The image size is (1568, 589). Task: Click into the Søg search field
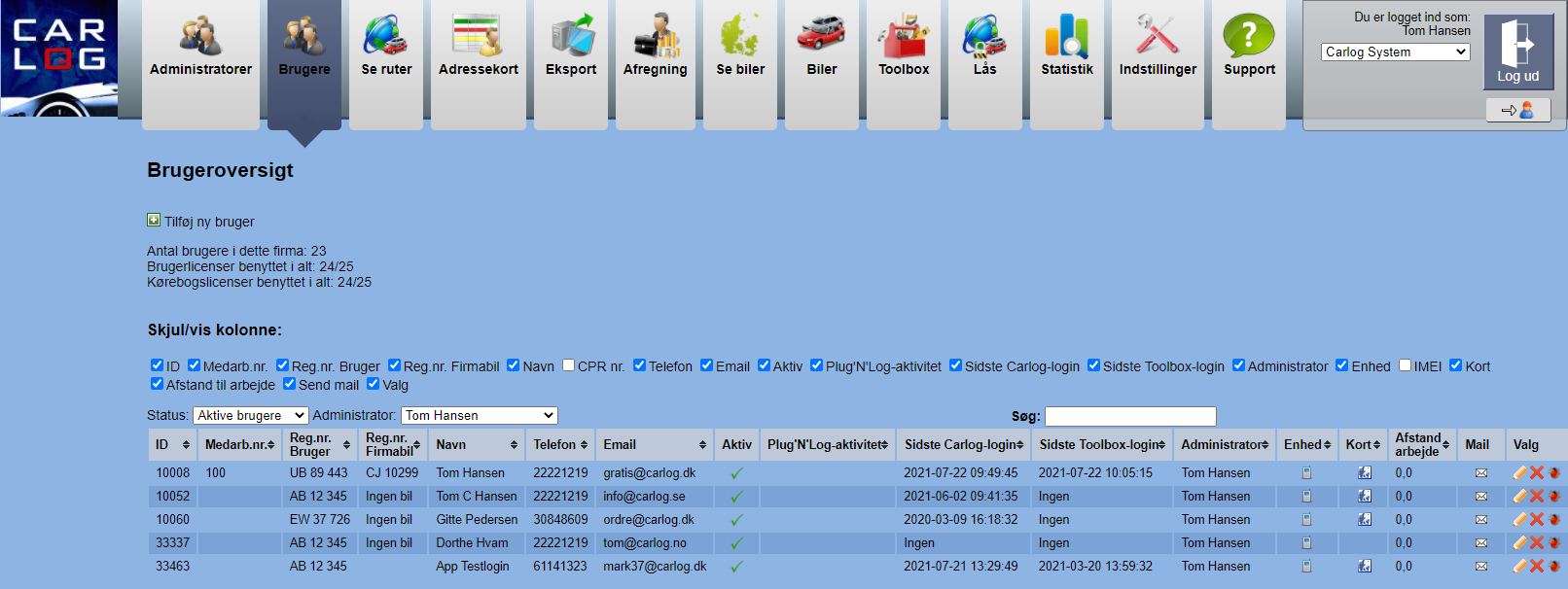pos(1130,416)
